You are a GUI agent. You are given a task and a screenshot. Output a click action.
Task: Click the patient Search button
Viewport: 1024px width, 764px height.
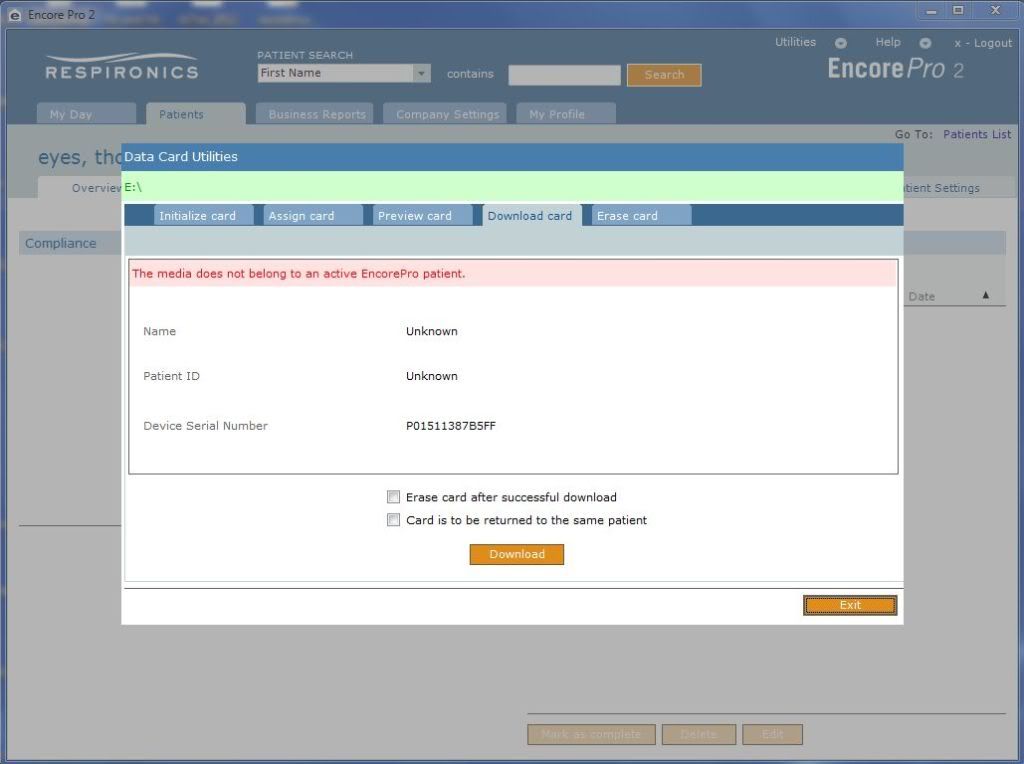(x=664, y=74)
